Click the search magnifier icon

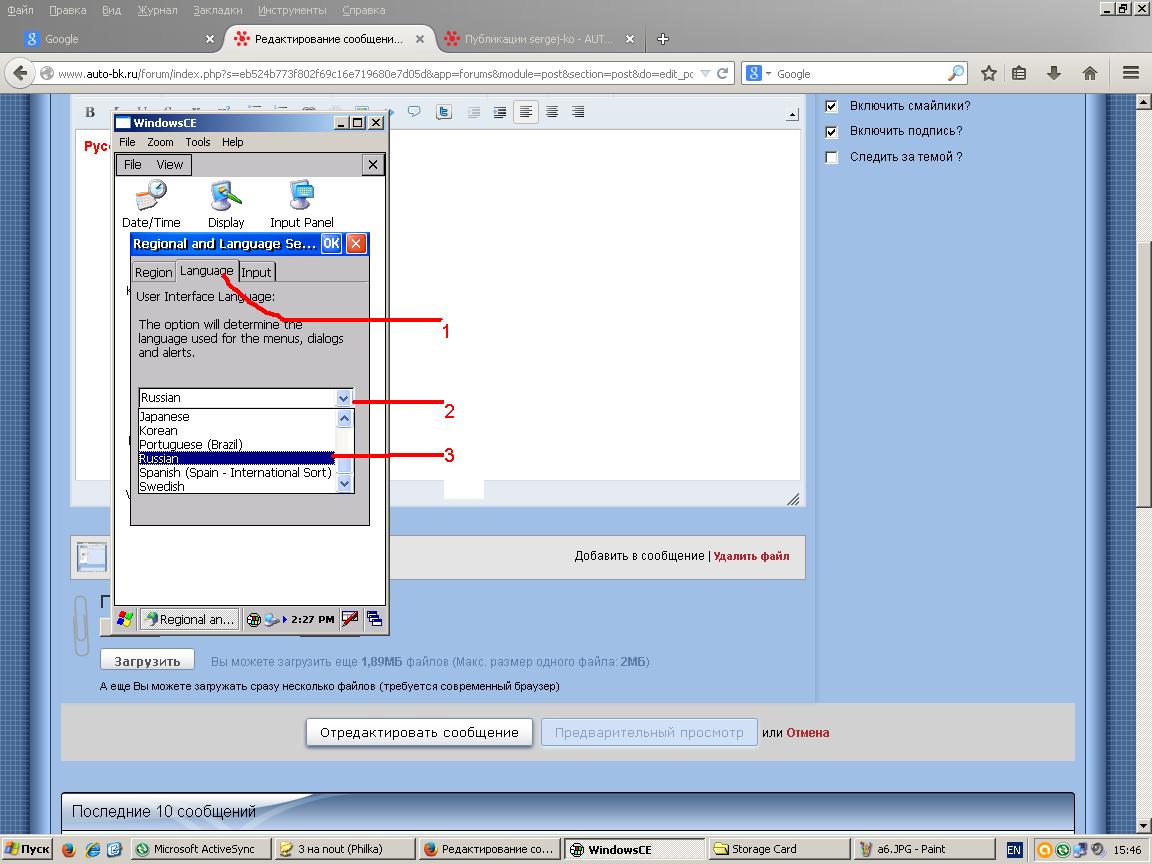tap(955, 73)
